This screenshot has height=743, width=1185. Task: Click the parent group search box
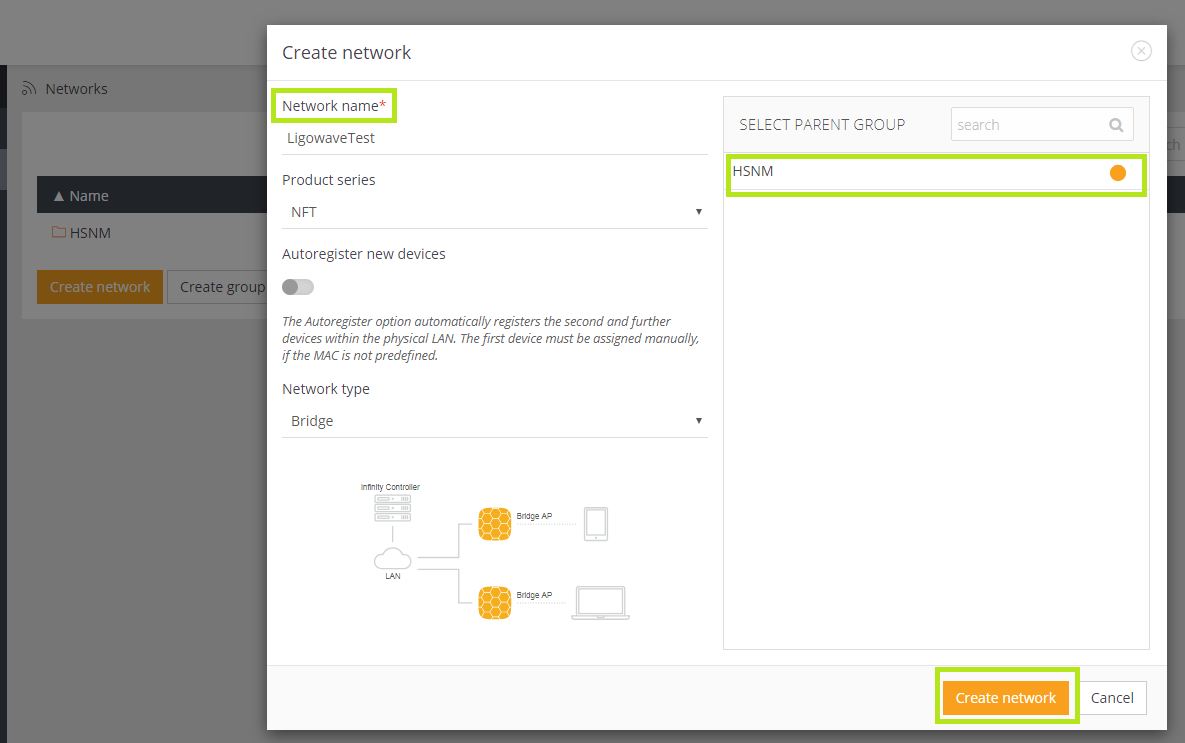point(1028,125)
